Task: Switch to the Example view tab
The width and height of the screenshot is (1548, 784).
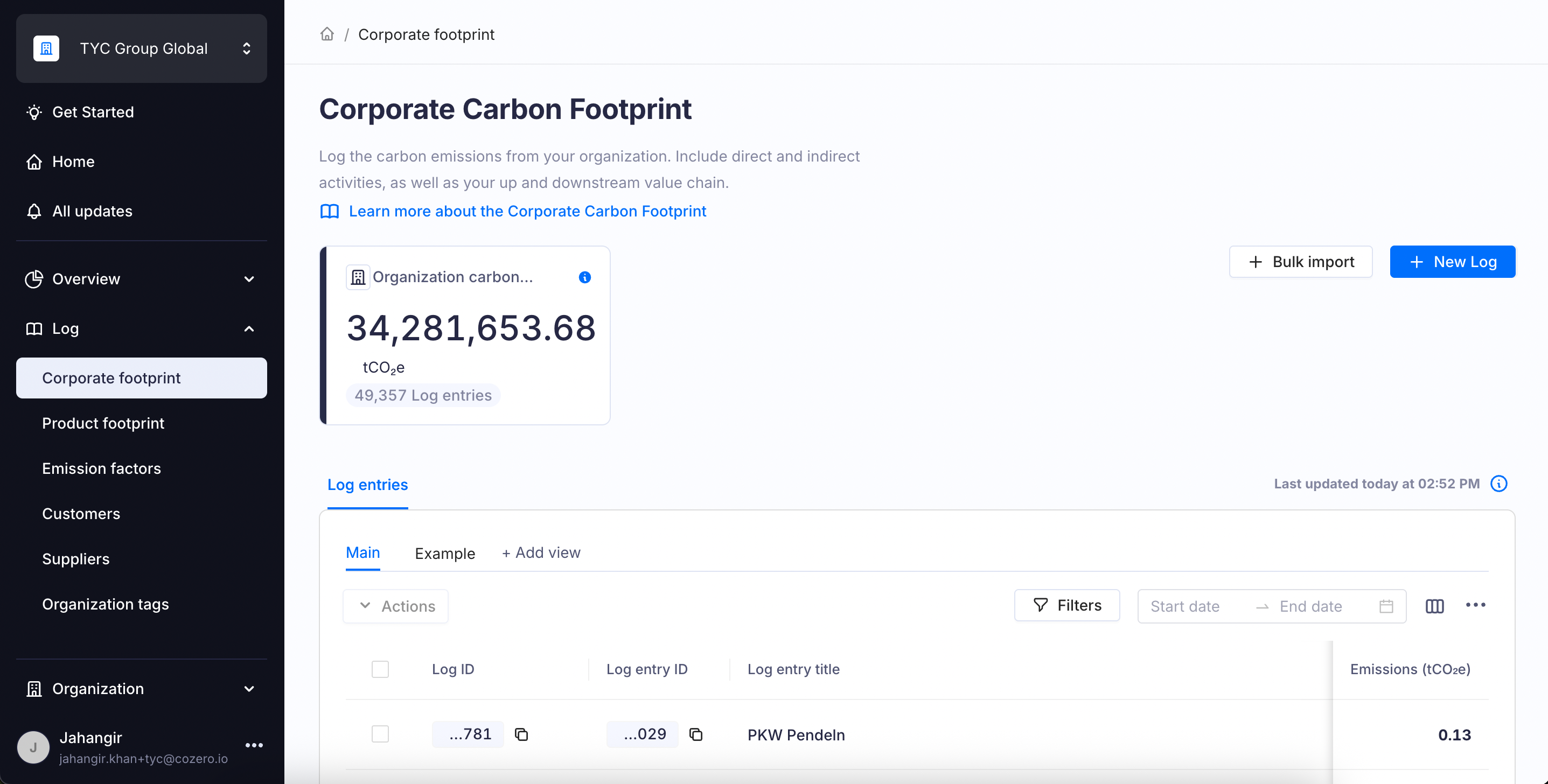Action: click(445, 554)
